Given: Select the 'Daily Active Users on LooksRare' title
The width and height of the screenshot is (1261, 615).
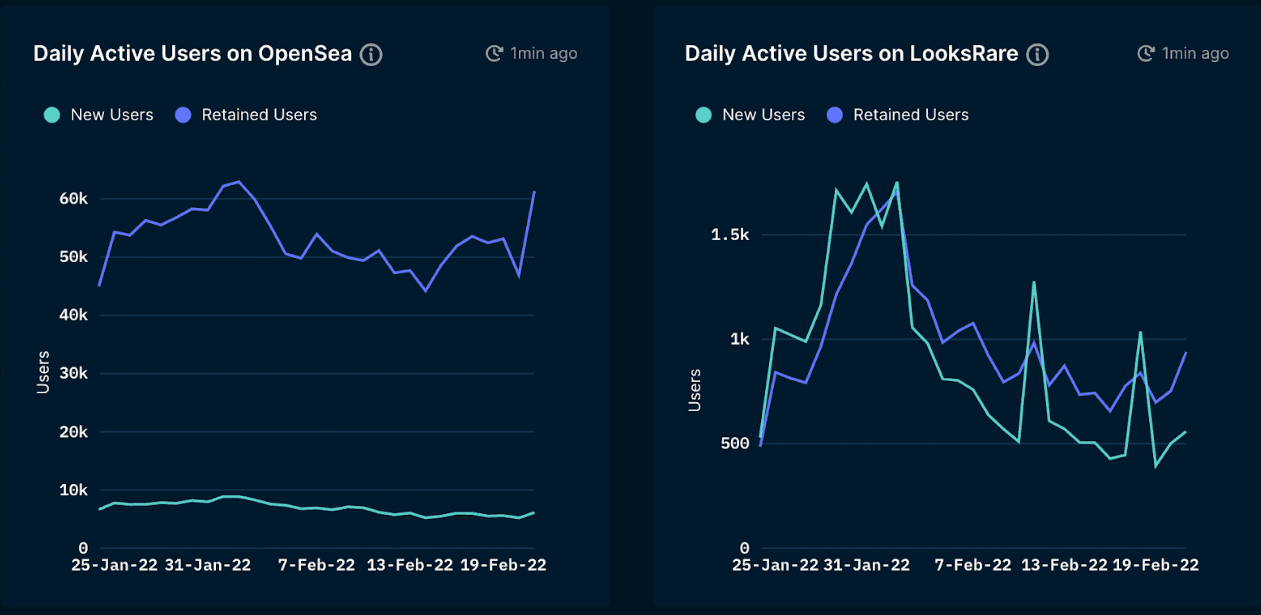Looking at the screenshot, I should pos(851,54).
